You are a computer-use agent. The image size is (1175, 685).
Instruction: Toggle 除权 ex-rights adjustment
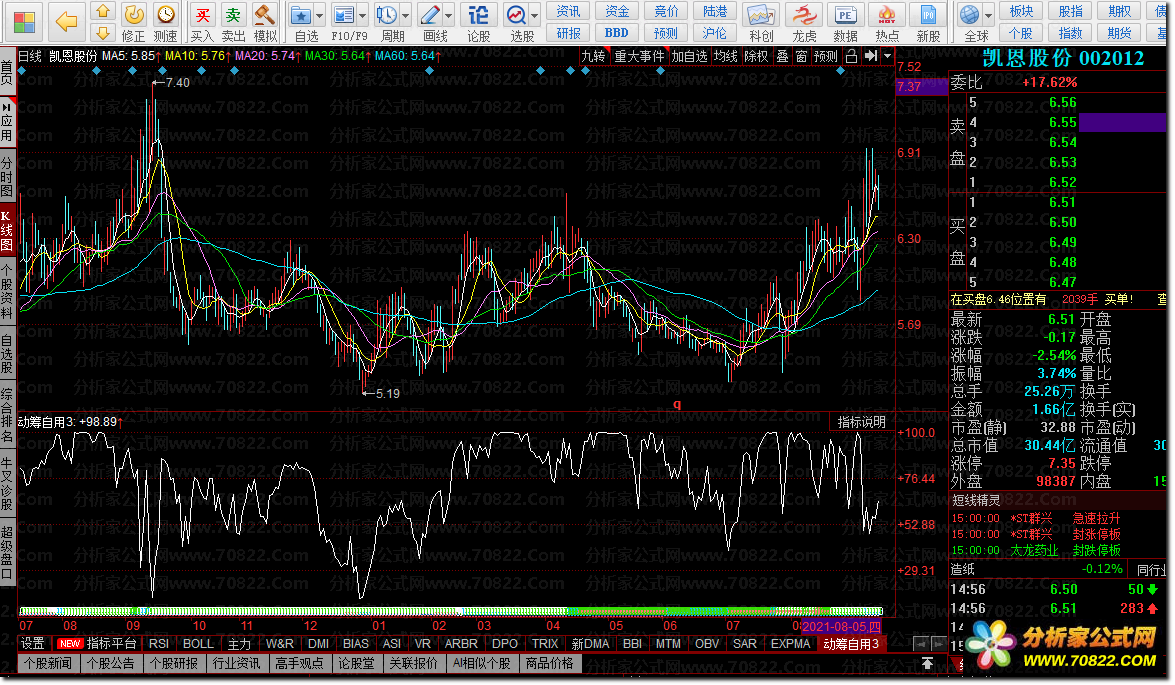[756, 56]
